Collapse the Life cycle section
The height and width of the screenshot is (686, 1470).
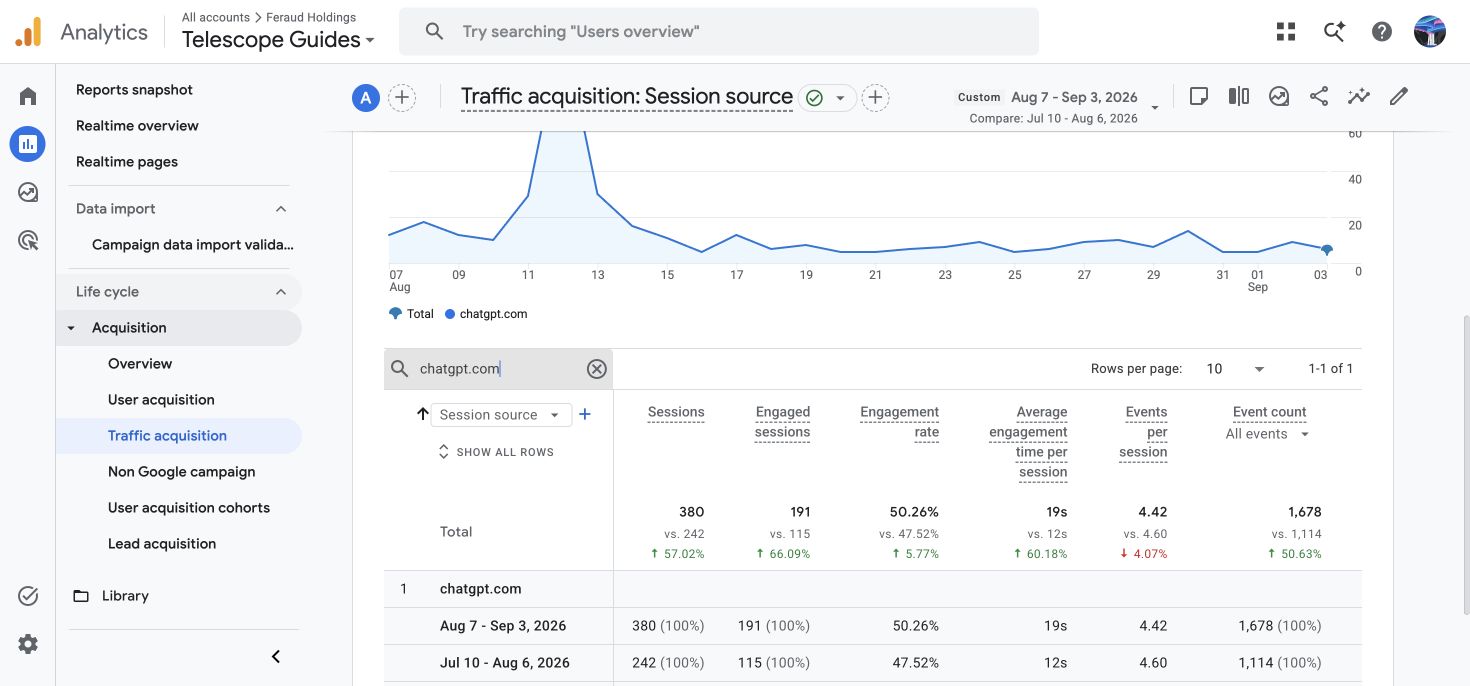click(x=281, y=292)
